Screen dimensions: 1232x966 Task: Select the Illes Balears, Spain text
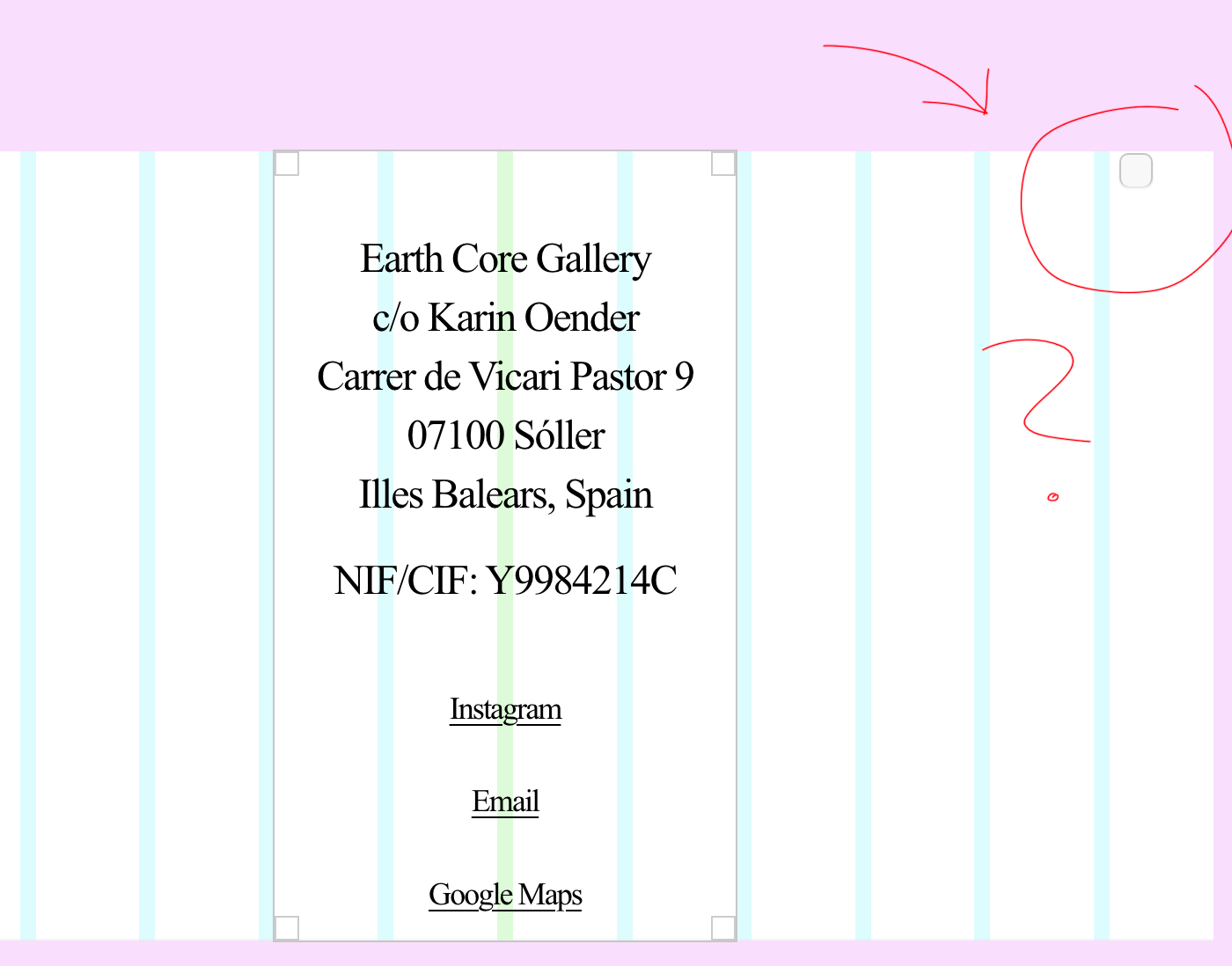[505, 495]
